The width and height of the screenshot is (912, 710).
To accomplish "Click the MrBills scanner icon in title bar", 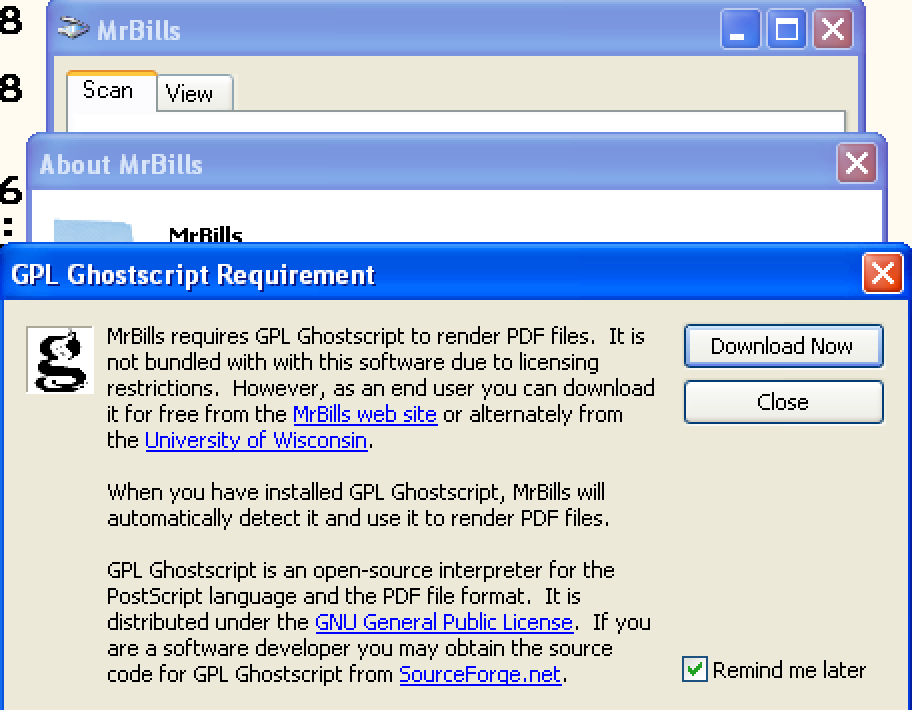I will 73,28.
